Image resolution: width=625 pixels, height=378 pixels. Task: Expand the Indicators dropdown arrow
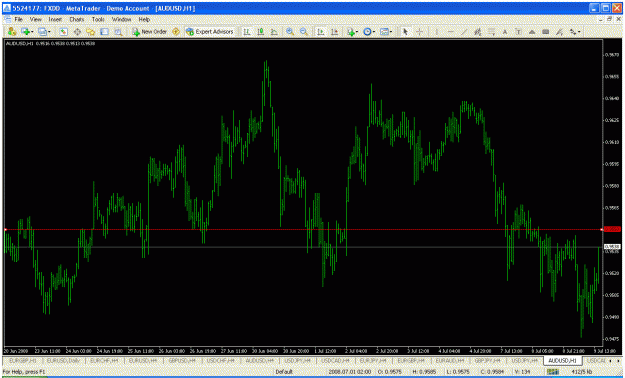pyautogui.click(x=357, y=32)
